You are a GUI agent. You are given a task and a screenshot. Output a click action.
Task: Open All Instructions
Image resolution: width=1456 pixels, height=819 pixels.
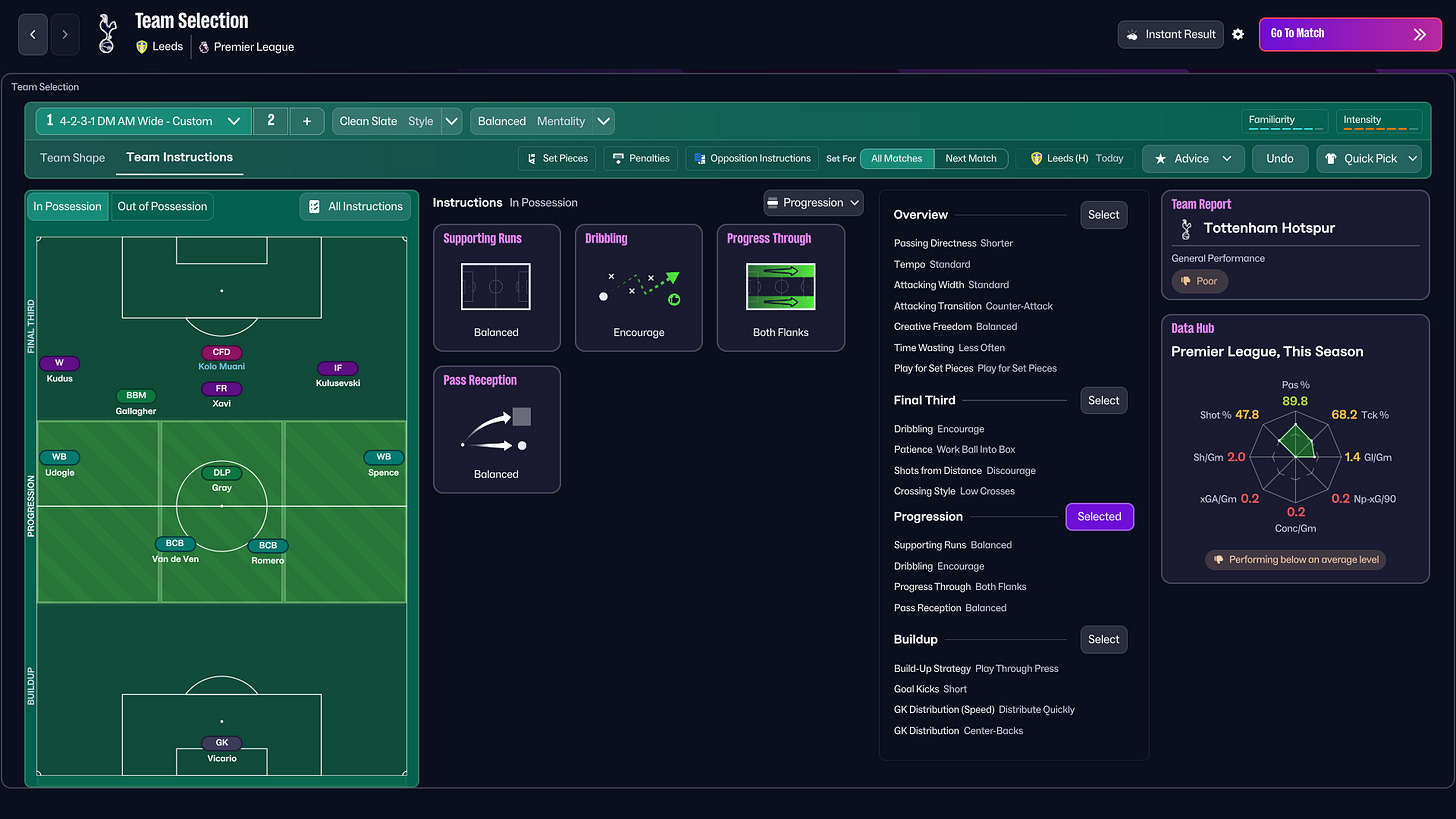355,206
